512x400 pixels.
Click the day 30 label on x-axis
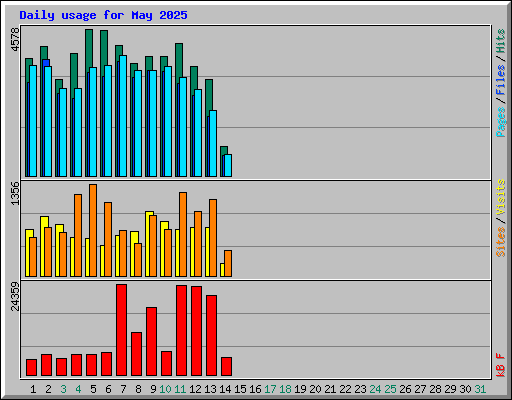click(465, 389)
